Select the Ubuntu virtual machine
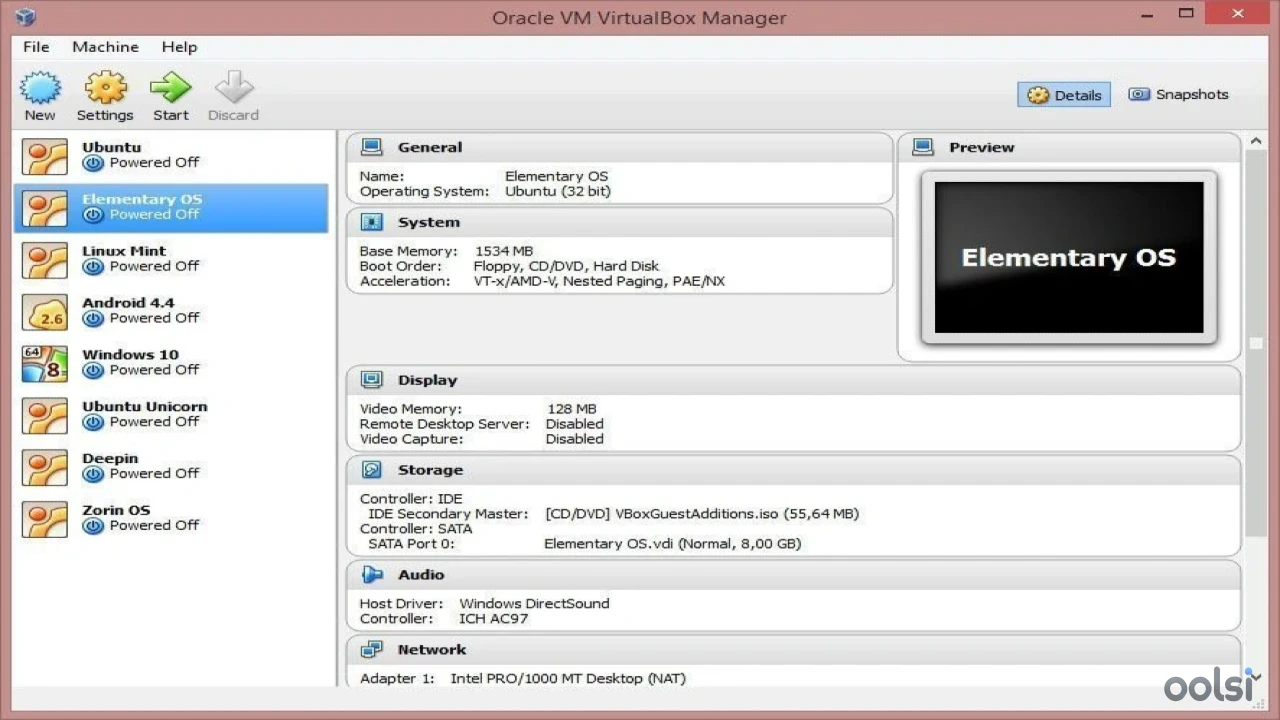The image size is (1280, 720). (x=171, y=156)
